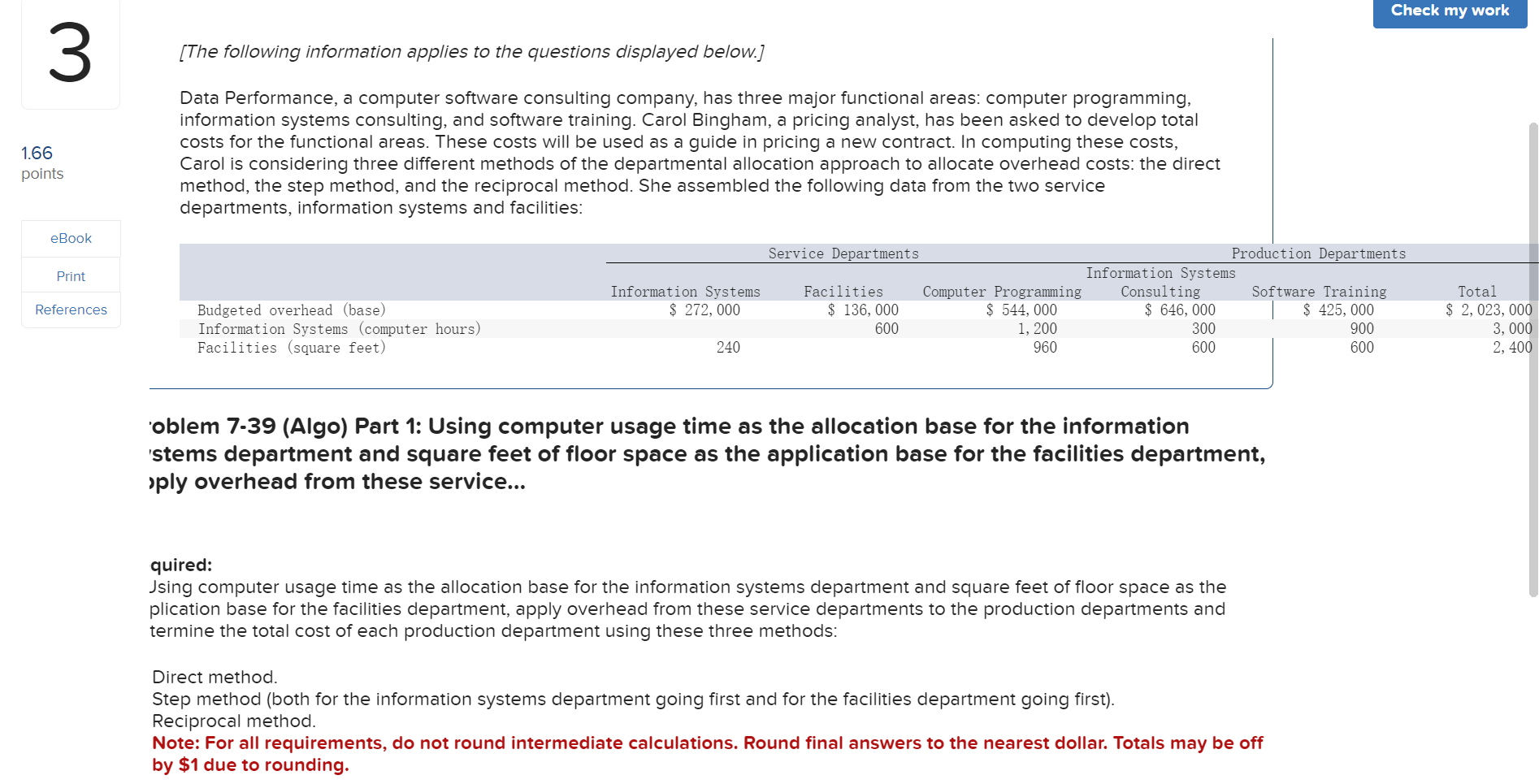Click the $ 136,000 overhead cell

(863, 310)
